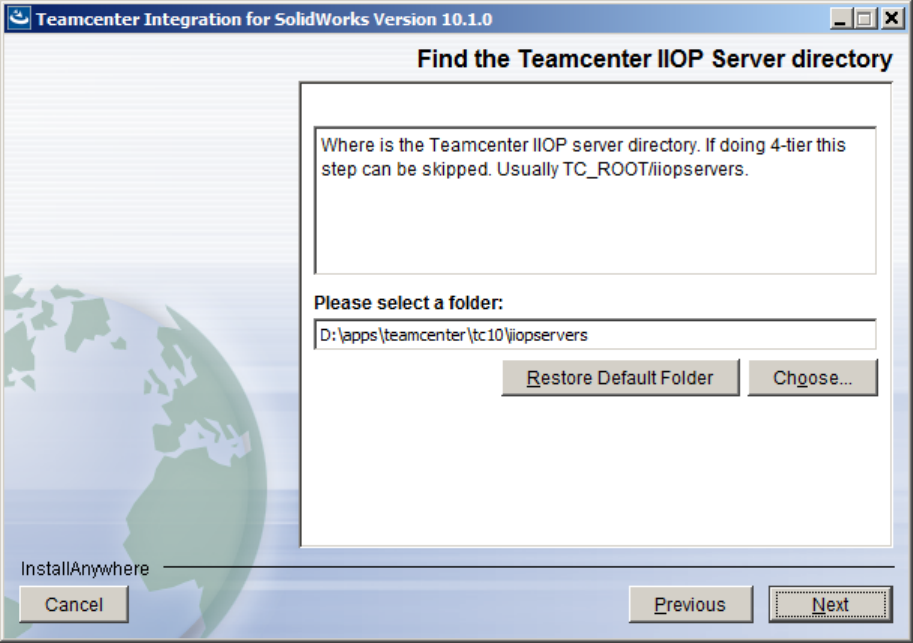The image size is (913, 643).
Task: Click the folder path input field
Action: point(595,334)
